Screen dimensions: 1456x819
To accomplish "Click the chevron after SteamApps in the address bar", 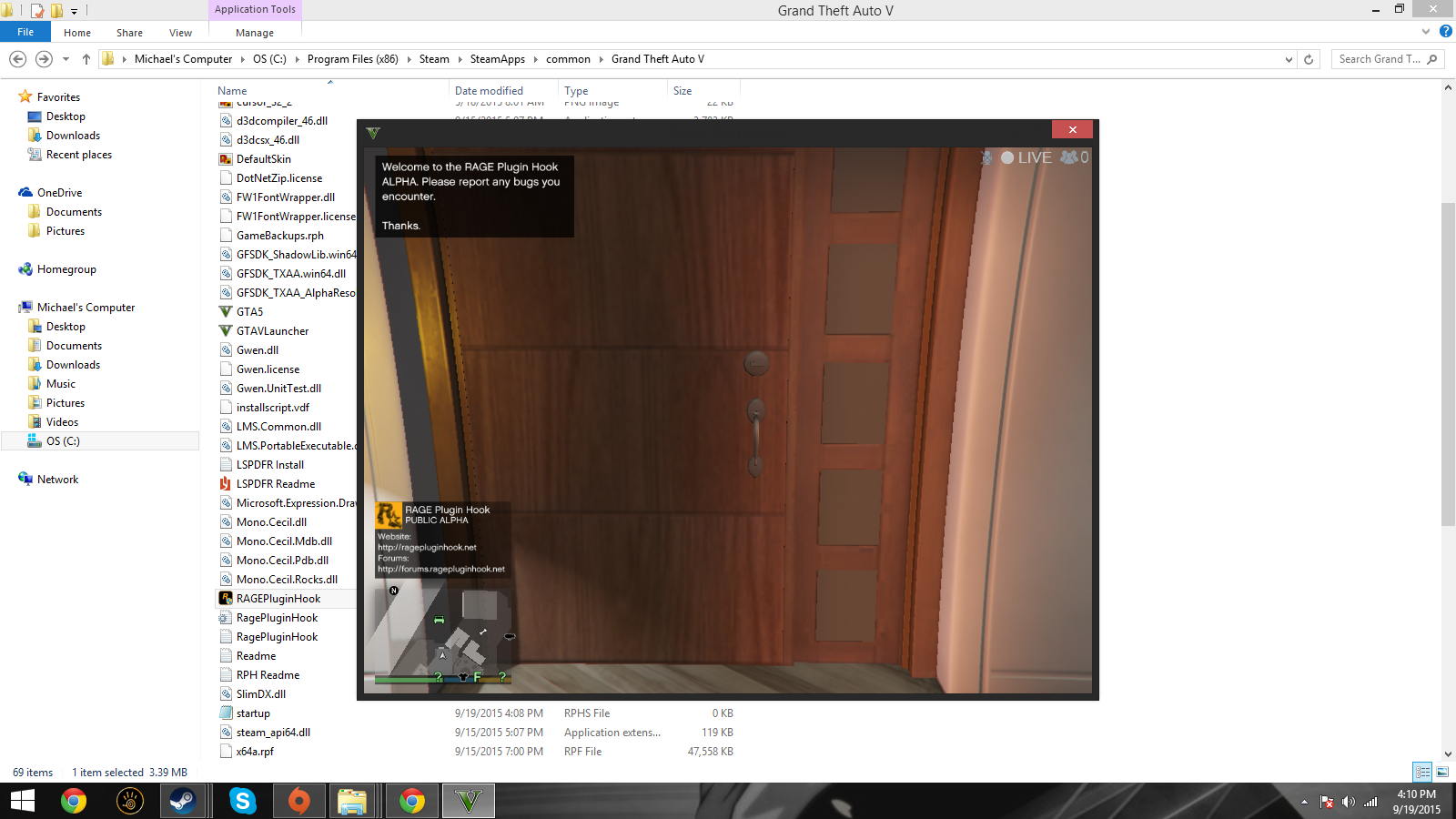I will pos(536,59).
